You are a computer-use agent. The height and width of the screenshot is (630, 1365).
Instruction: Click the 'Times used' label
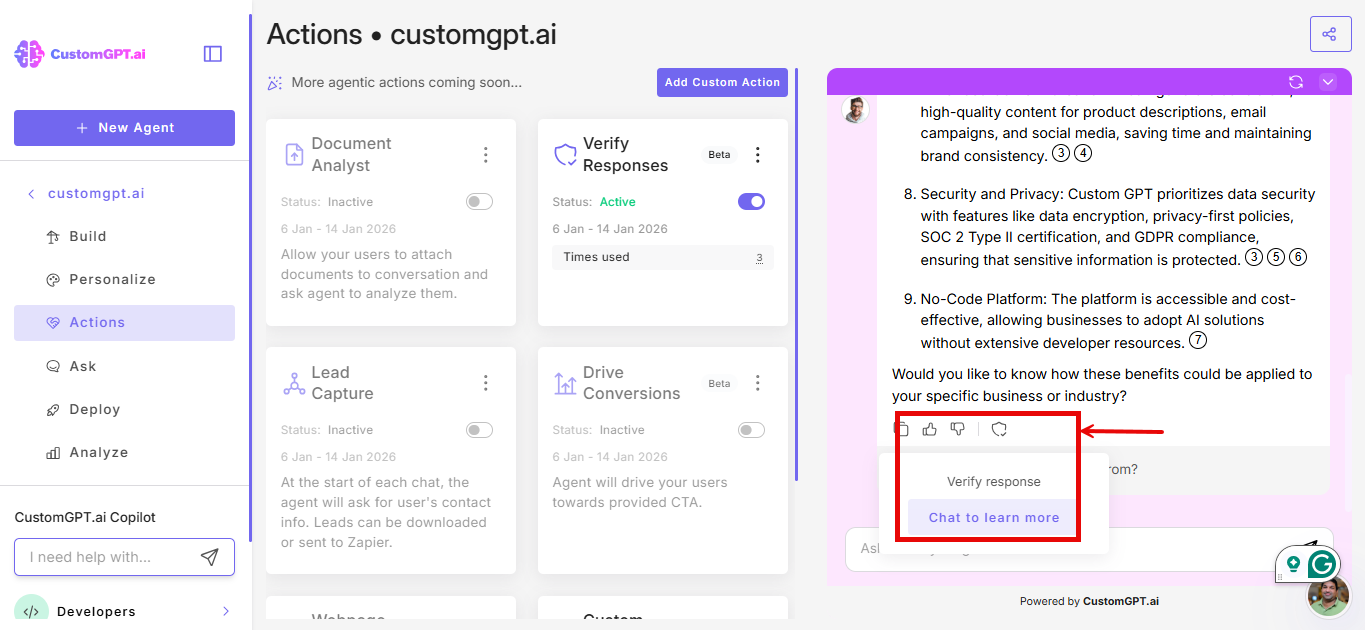point(596,258)
